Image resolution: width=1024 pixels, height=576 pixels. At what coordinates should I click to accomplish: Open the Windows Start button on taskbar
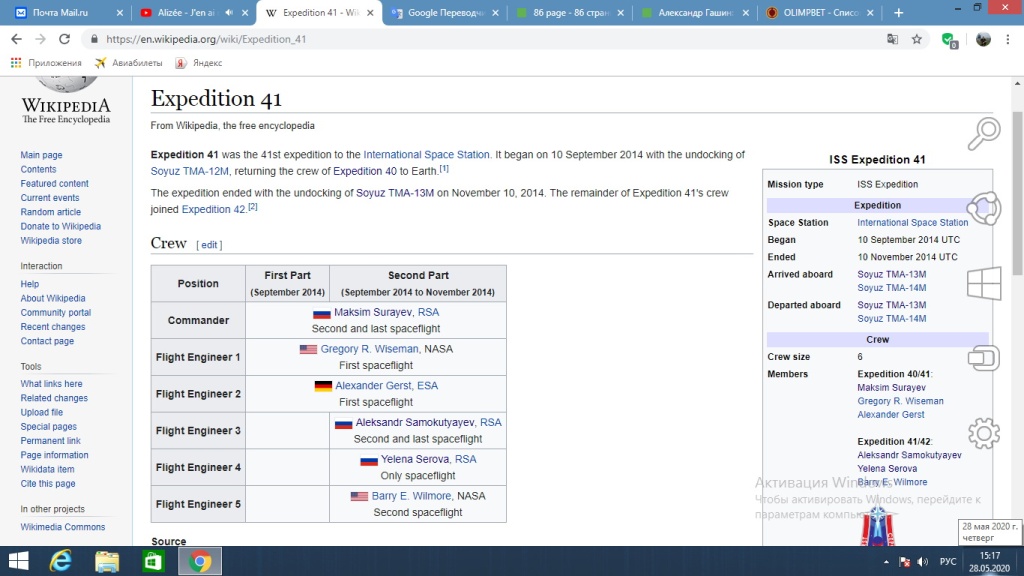coord(18,561)
